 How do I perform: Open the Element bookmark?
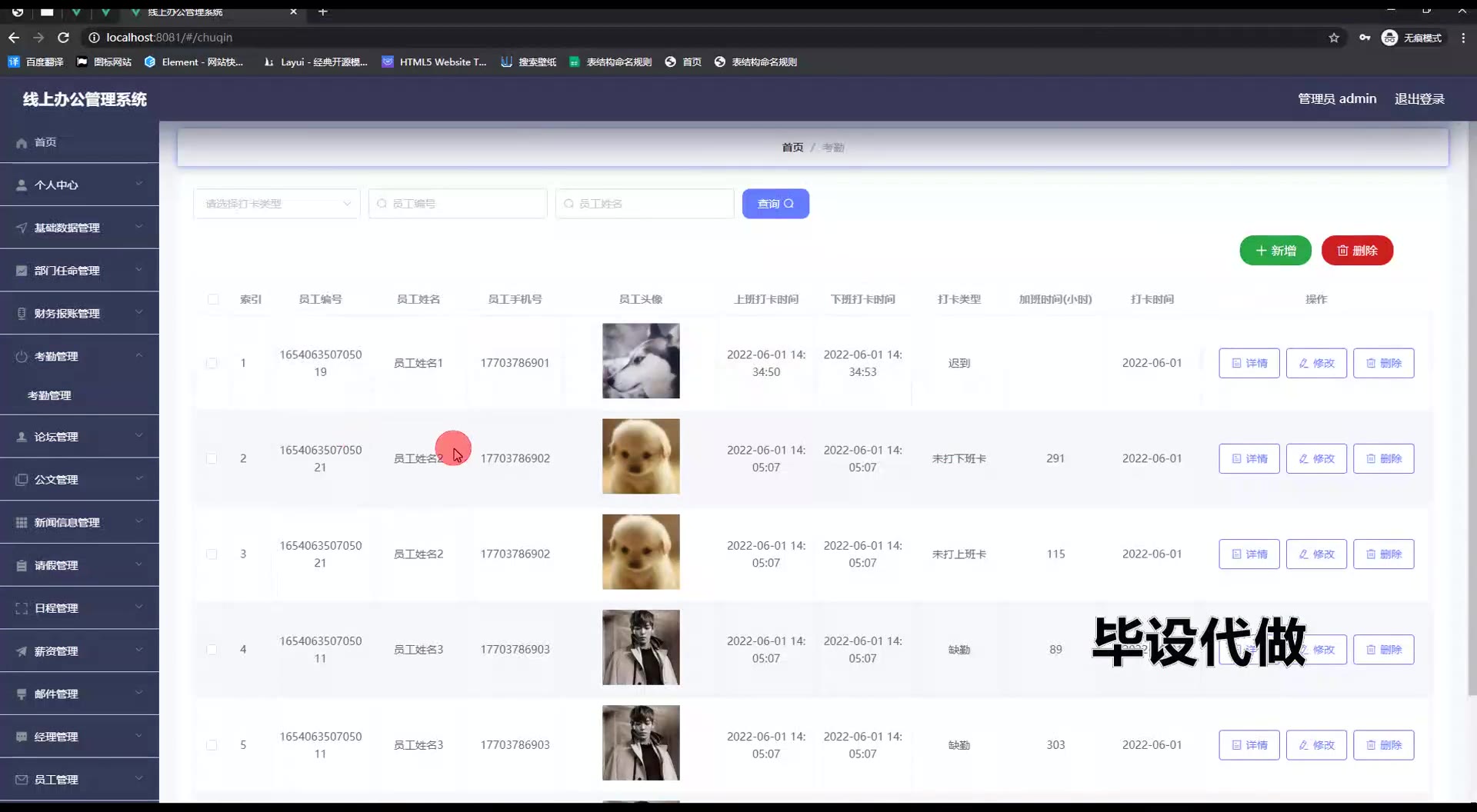point(193,62)
